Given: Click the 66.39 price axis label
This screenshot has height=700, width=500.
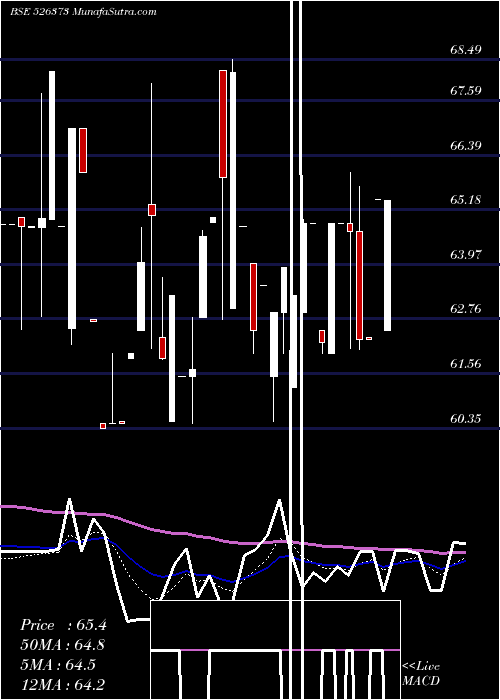Looking at the screenshot, I should pos(466,146).
